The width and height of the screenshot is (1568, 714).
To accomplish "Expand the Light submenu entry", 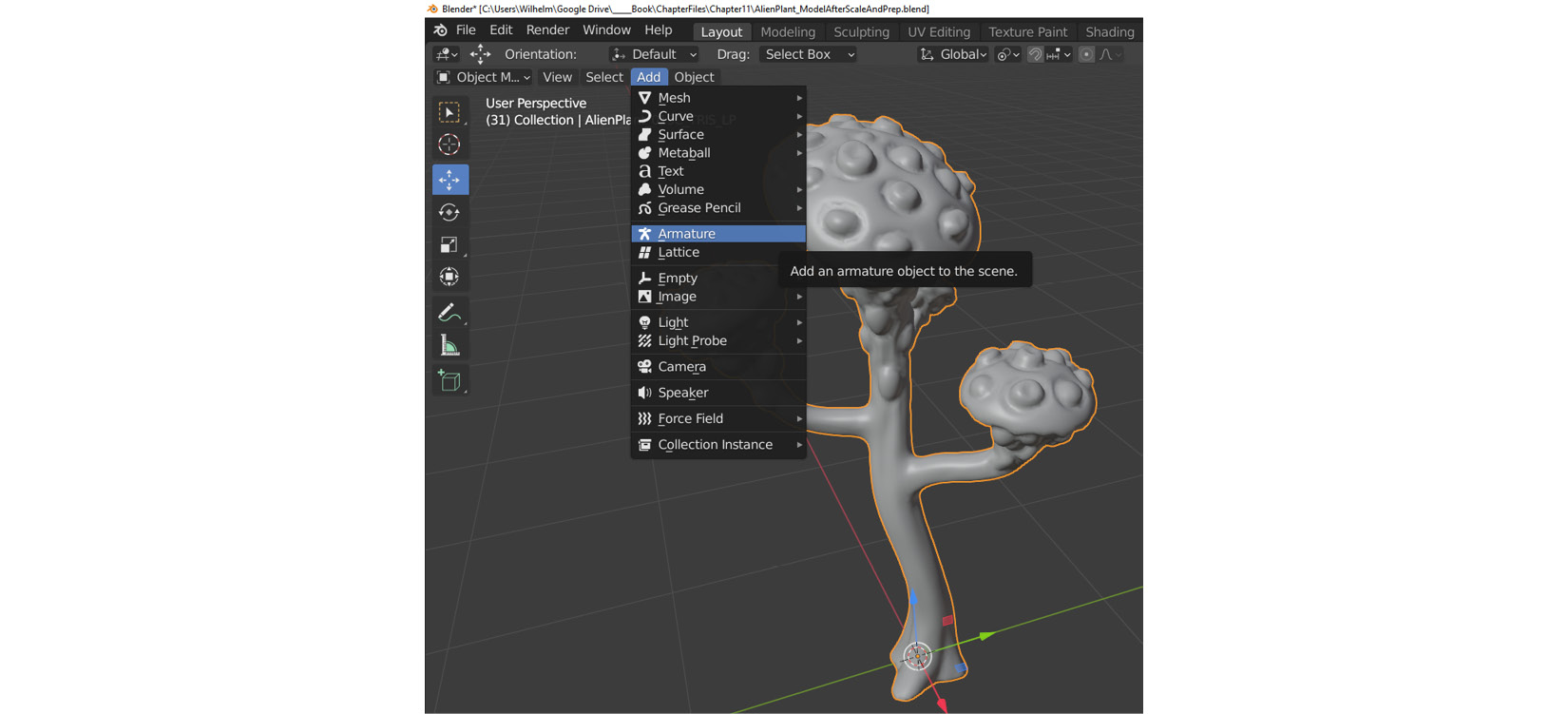I will (718, 322).
